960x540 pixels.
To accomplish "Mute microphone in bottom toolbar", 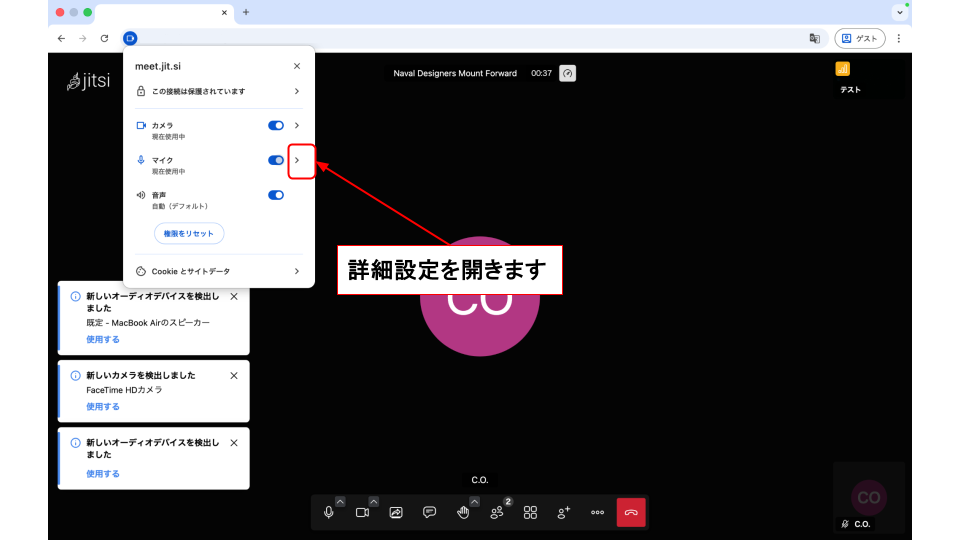I will click(328, 512).
